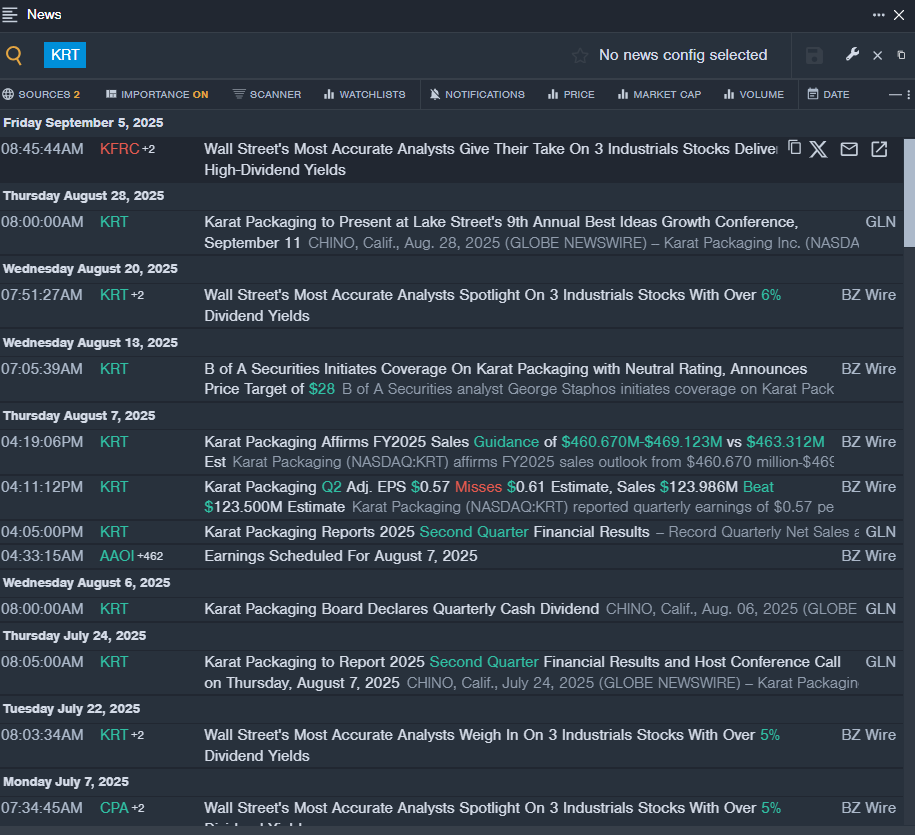Favorite the news config with the star
Image resolution: width=915 pixels, height=835 pixels.
click(x=580, y=56)
